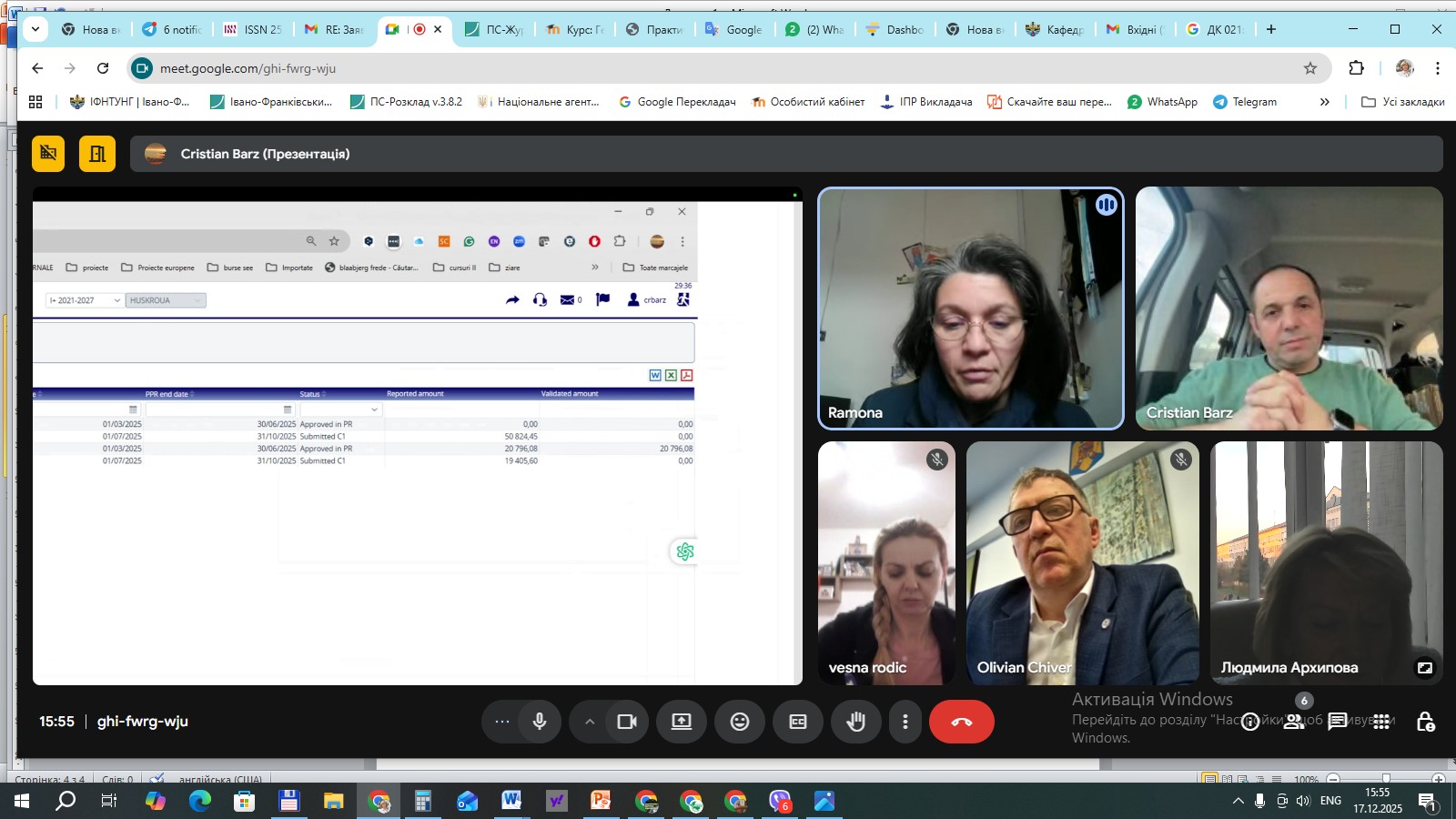Toggle the microphone on or off
The image size is (1456, 819).
click(540, 722)
